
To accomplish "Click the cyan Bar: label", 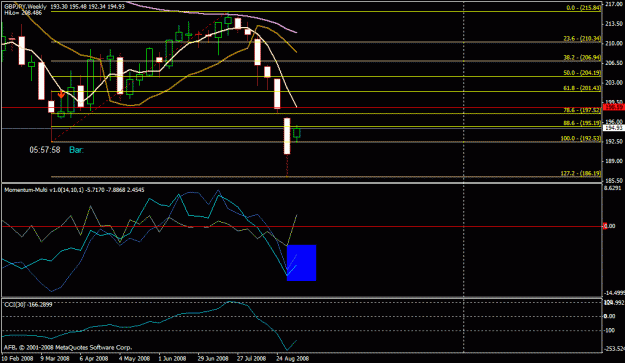I will [x=77, y=150].
